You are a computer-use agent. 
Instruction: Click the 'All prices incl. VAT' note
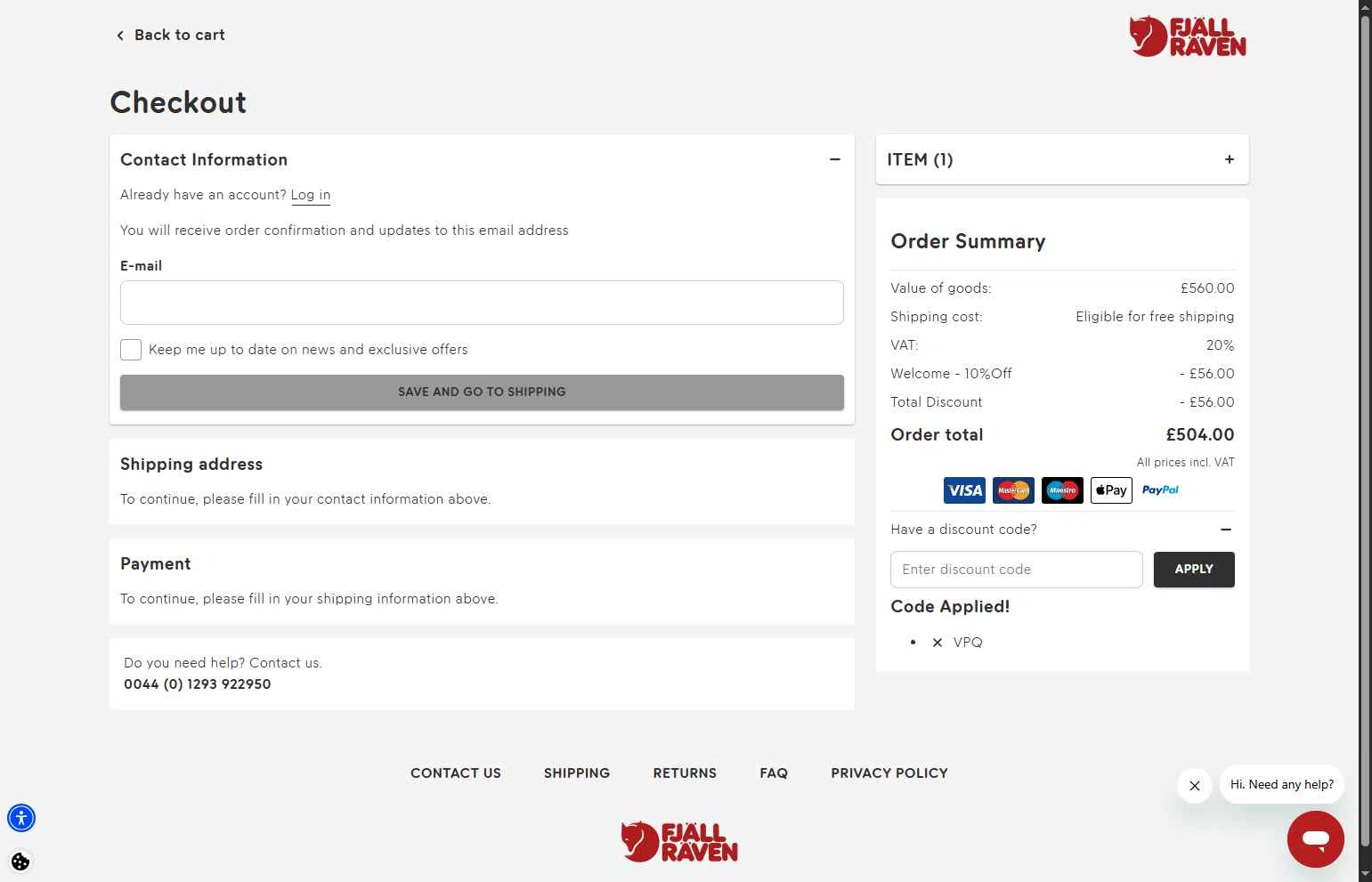click(x=1185, y=463)
